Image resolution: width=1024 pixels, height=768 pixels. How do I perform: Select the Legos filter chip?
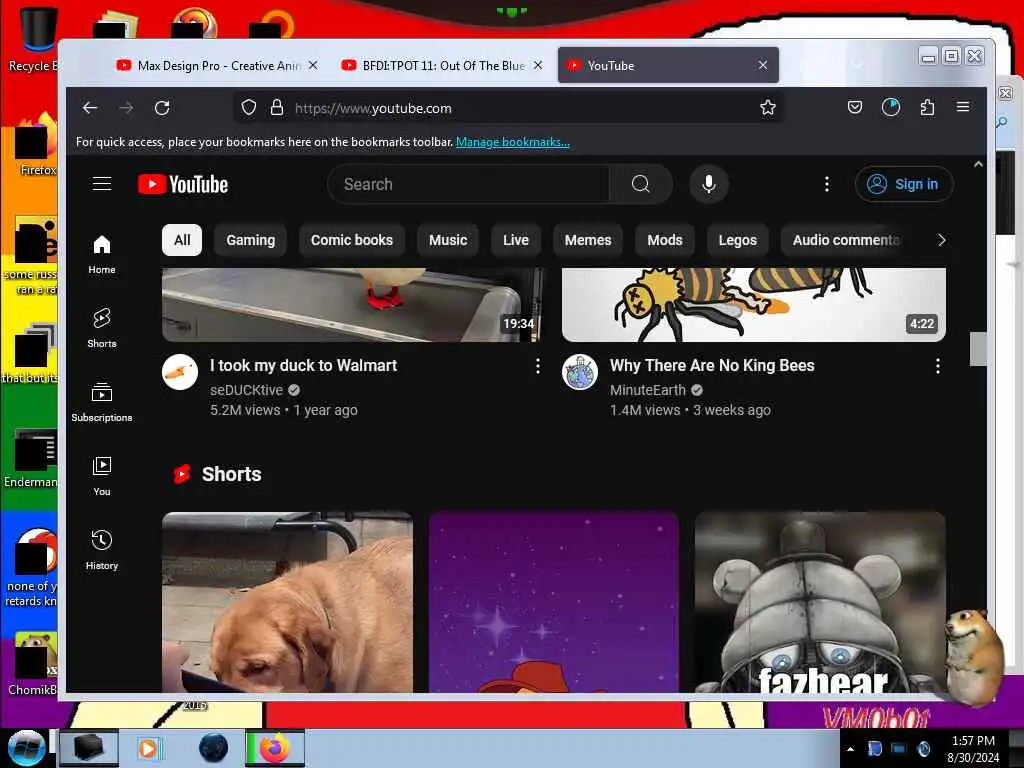pos(738,240)
